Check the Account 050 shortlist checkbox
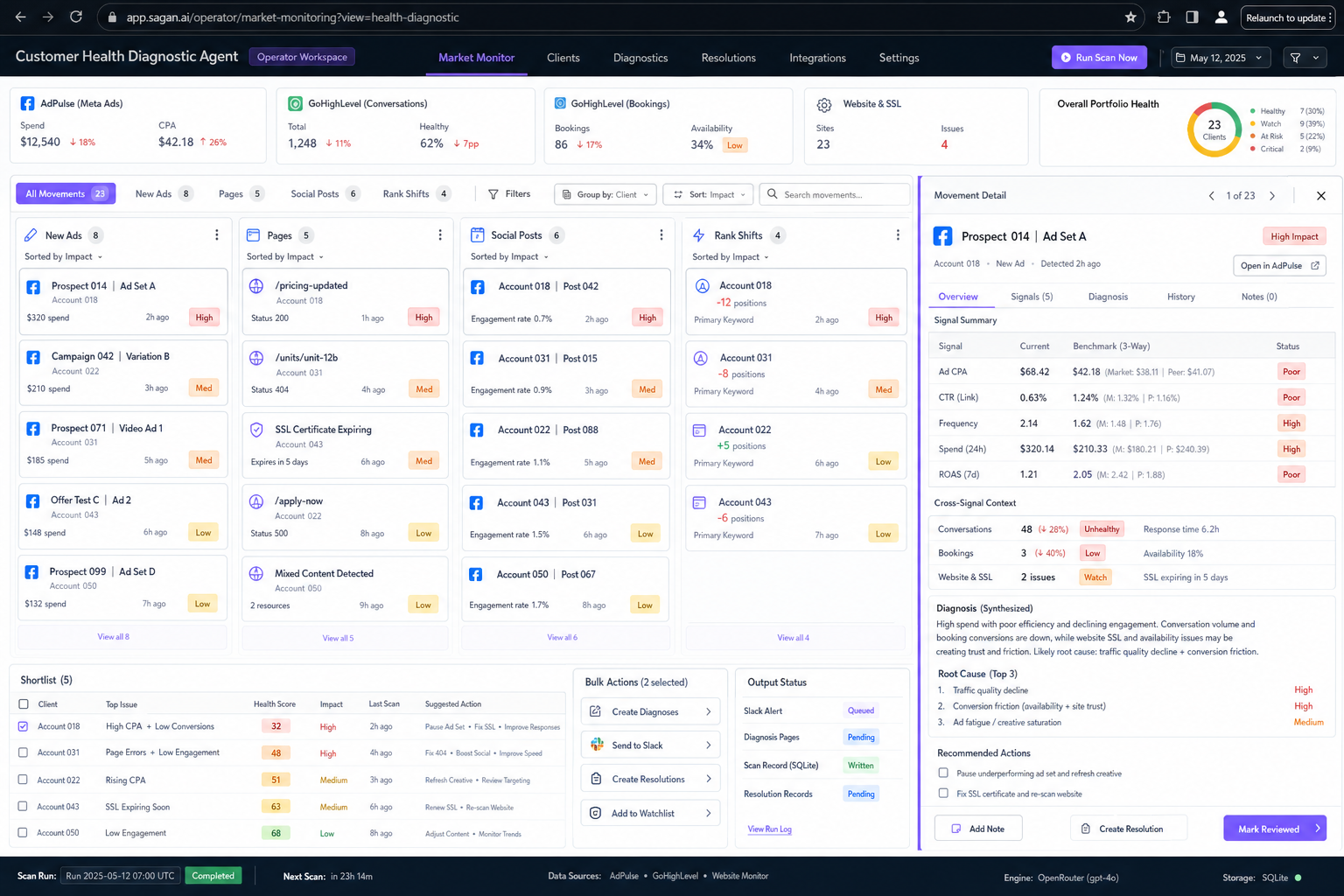Viewport: 1344px width, 896px height. (24, 833)
